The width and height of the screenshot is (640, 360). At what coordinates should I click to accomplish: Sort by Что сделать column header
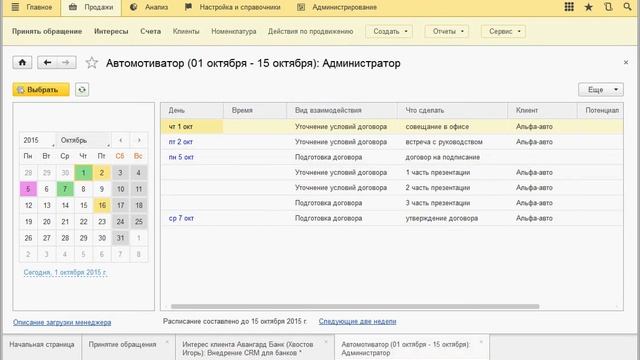tap(452, 110)
